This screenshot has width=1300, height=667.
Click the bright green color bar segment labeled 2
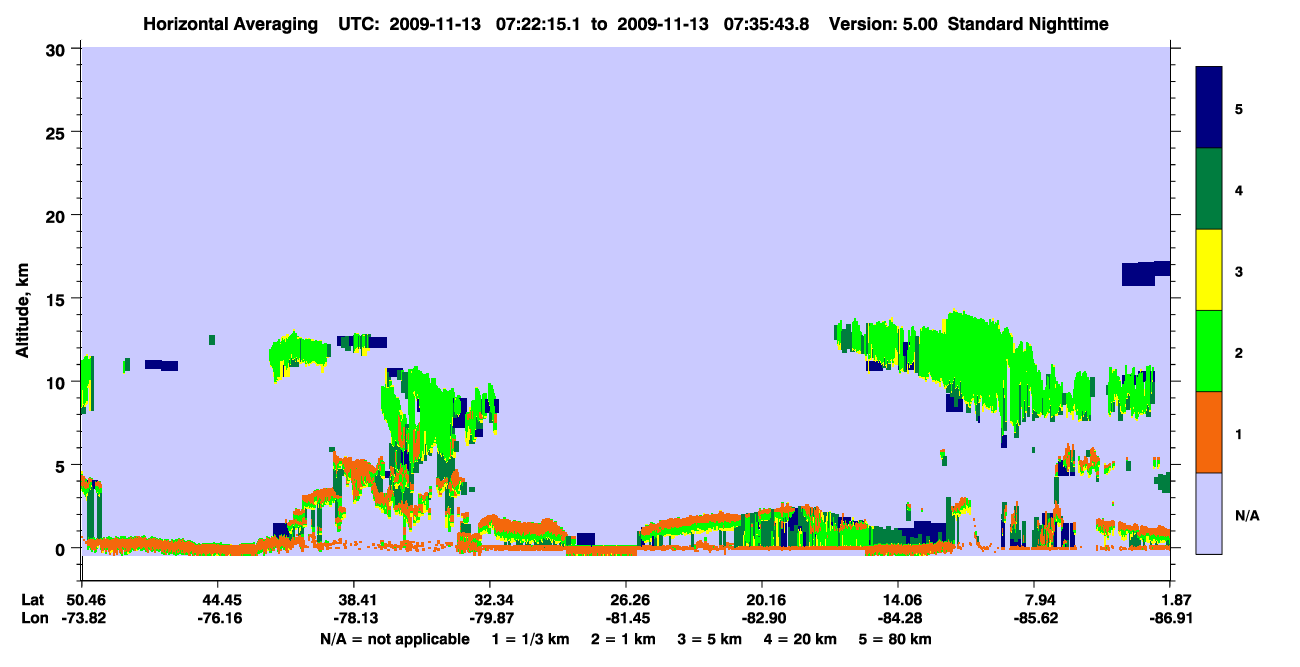(x=1209, y=351)
